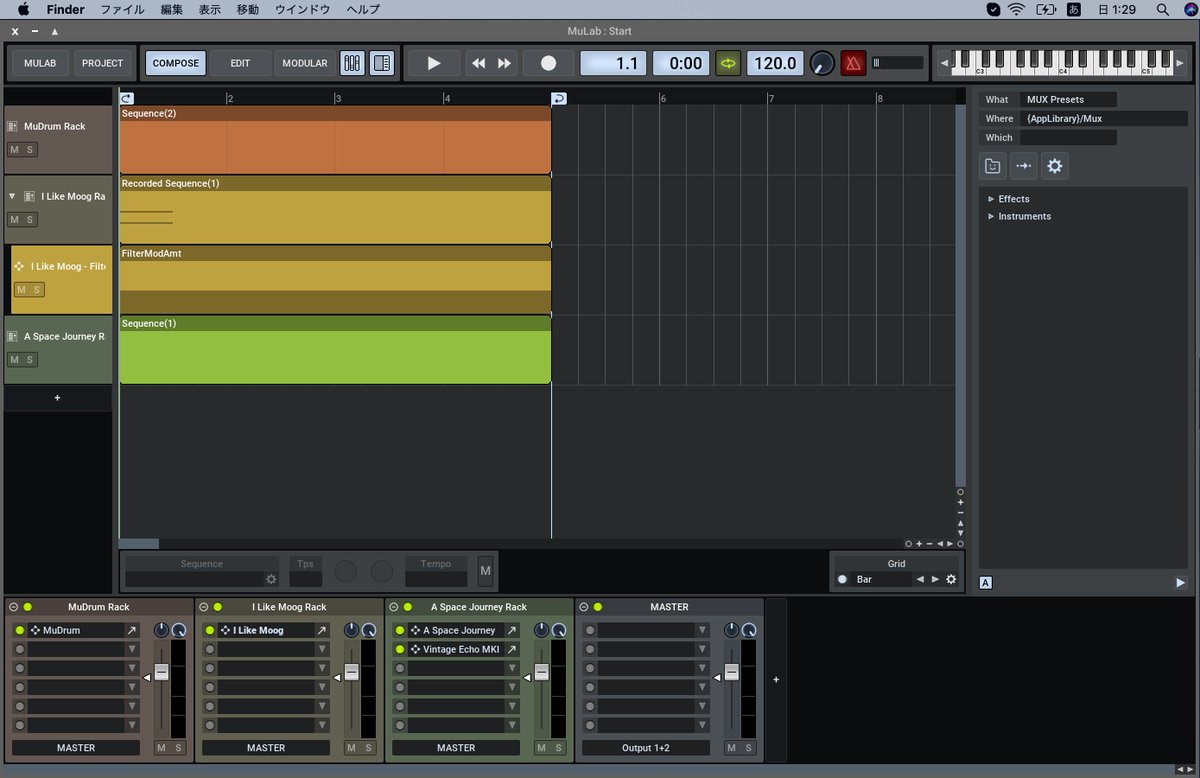Collapse the MuDrum Rack mixer strip
The height and width of the screenshot is (778, 1200).
pos(13,607)
